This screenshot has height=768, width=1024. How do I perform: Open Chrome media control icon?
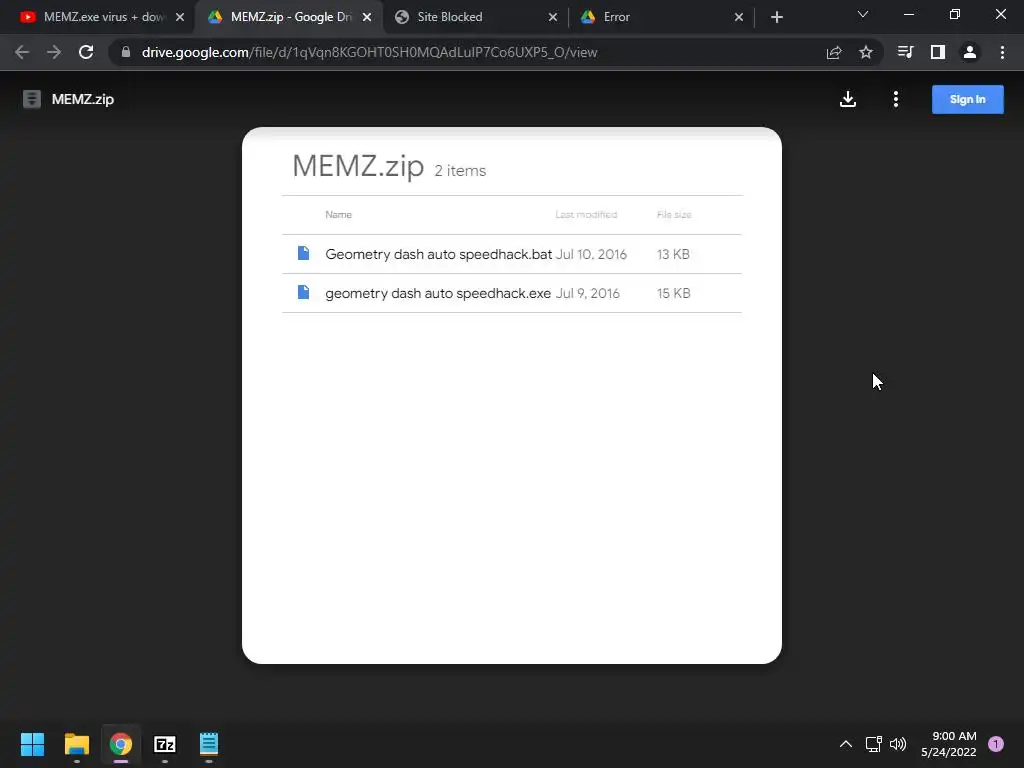905,52
